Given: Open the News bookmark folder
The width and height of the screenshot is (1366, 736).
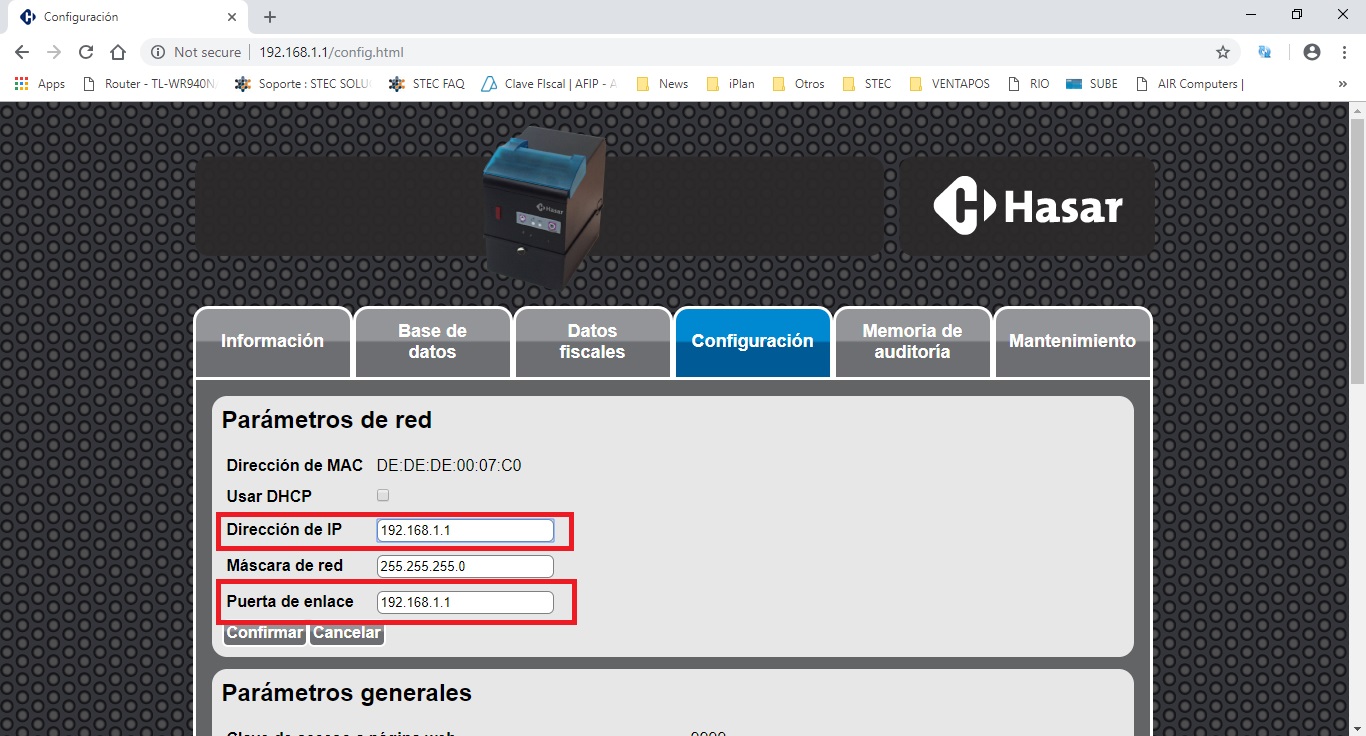Looking at the screenshot, I should [x=662, y=84].
